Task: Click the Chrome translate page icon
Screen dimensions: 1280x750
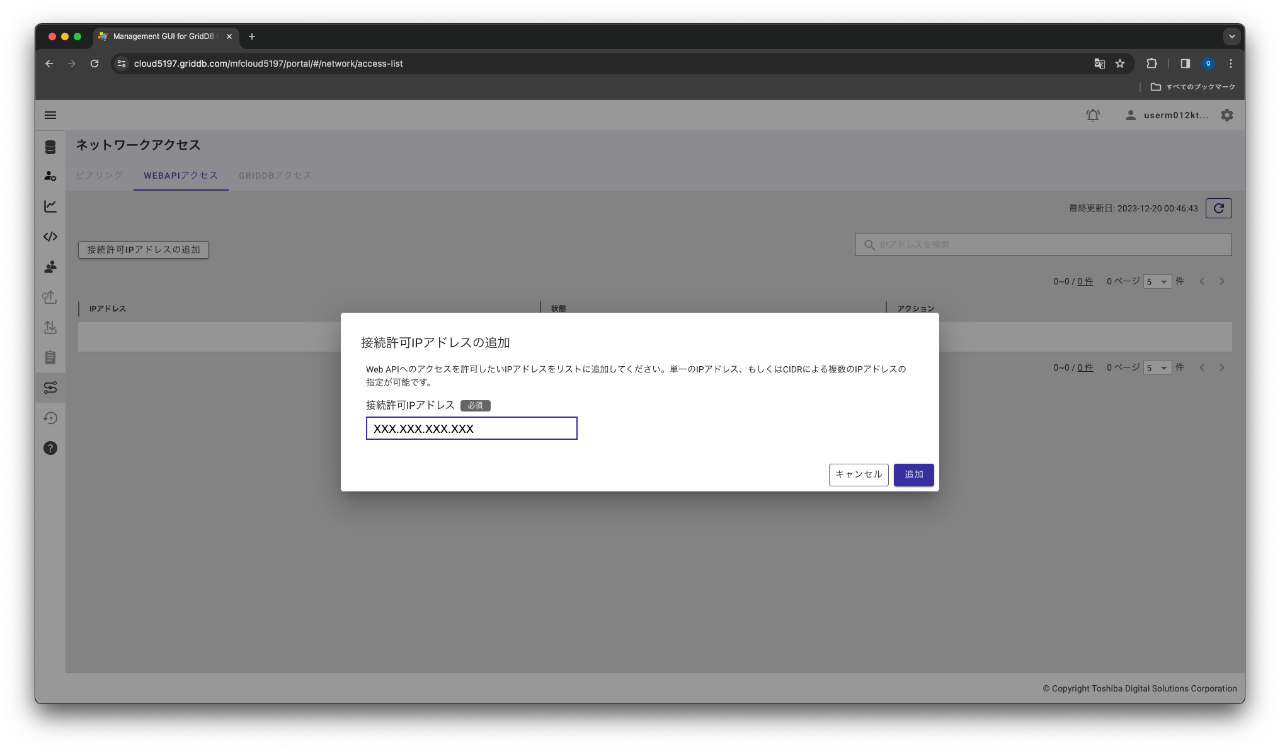Action: point(1100,63)
